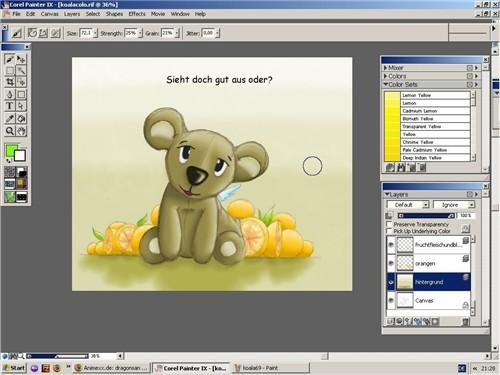Delete the selected layer with trash icon
This screenshot has width=500, height=375.
pos(466,321)
